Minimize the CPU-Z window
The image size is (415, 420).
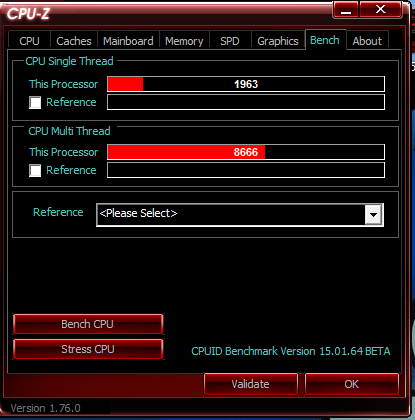(346, 10)
